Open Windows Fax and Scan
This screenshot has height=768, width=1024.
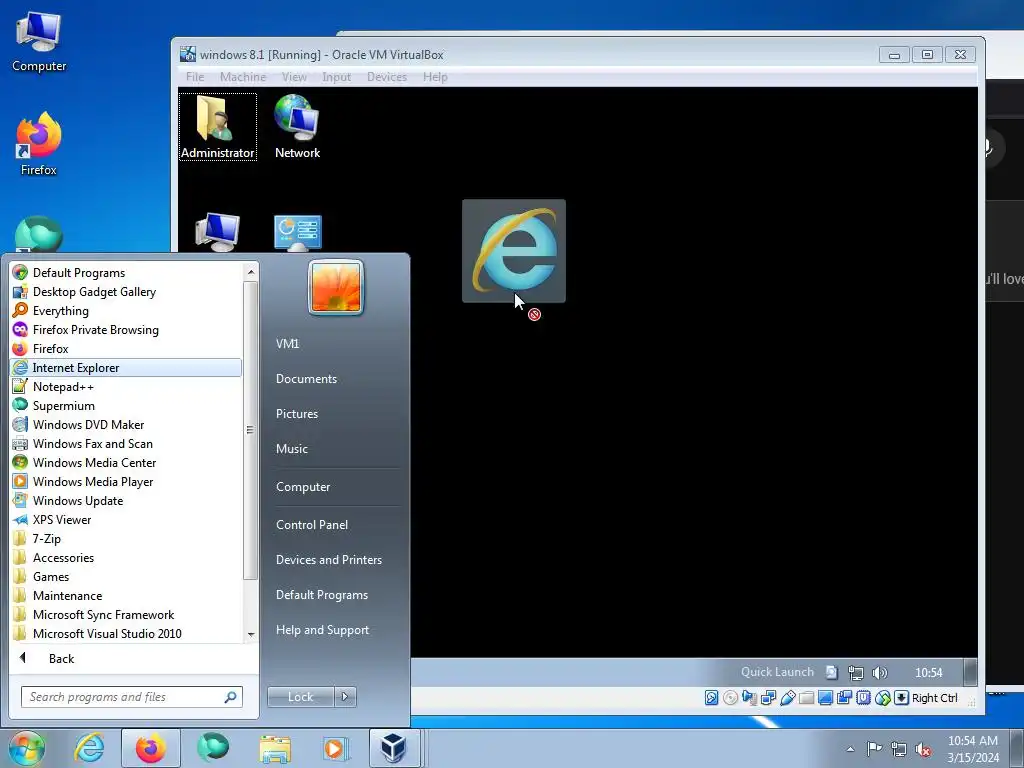coord(126,443)
